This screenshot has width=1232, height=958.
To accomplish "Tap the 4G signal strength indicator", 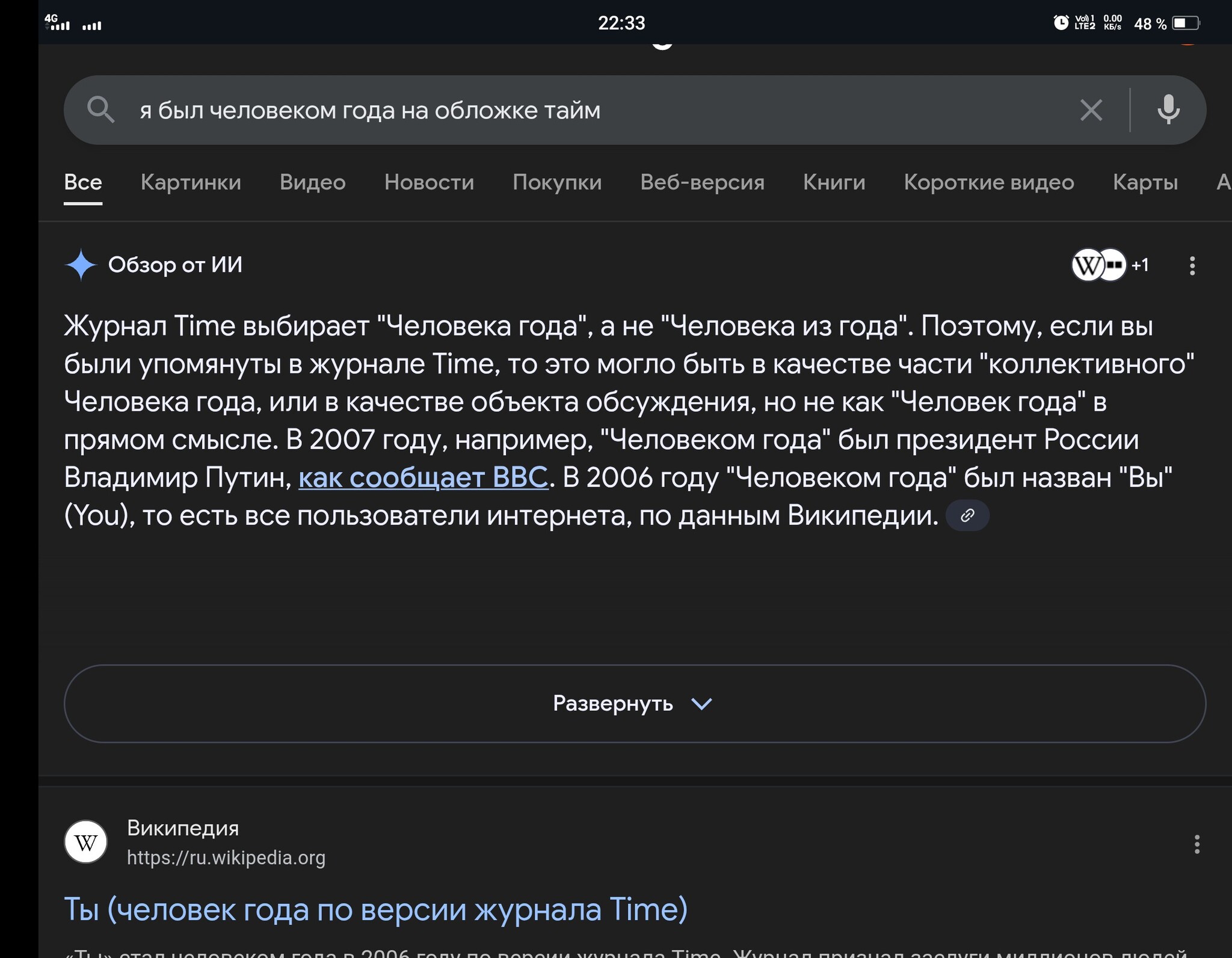I will tap(58, 22).
